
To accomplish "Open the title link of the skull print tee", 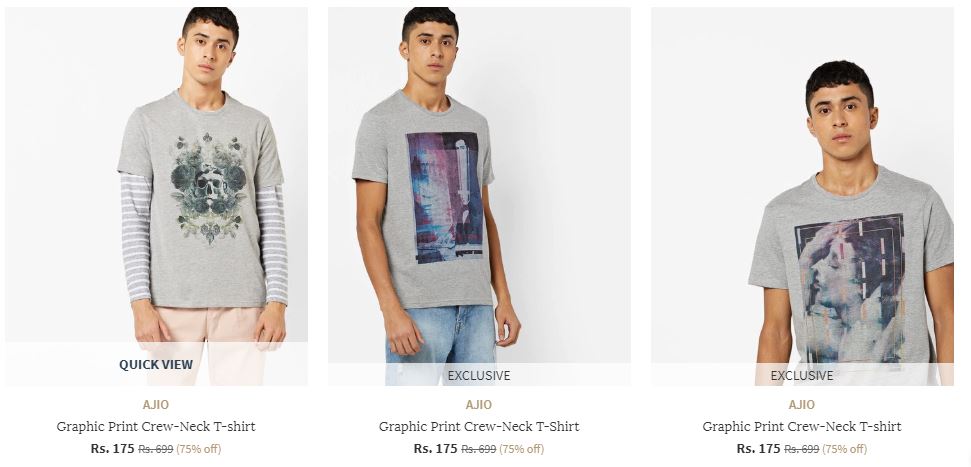I will (156, 426).
